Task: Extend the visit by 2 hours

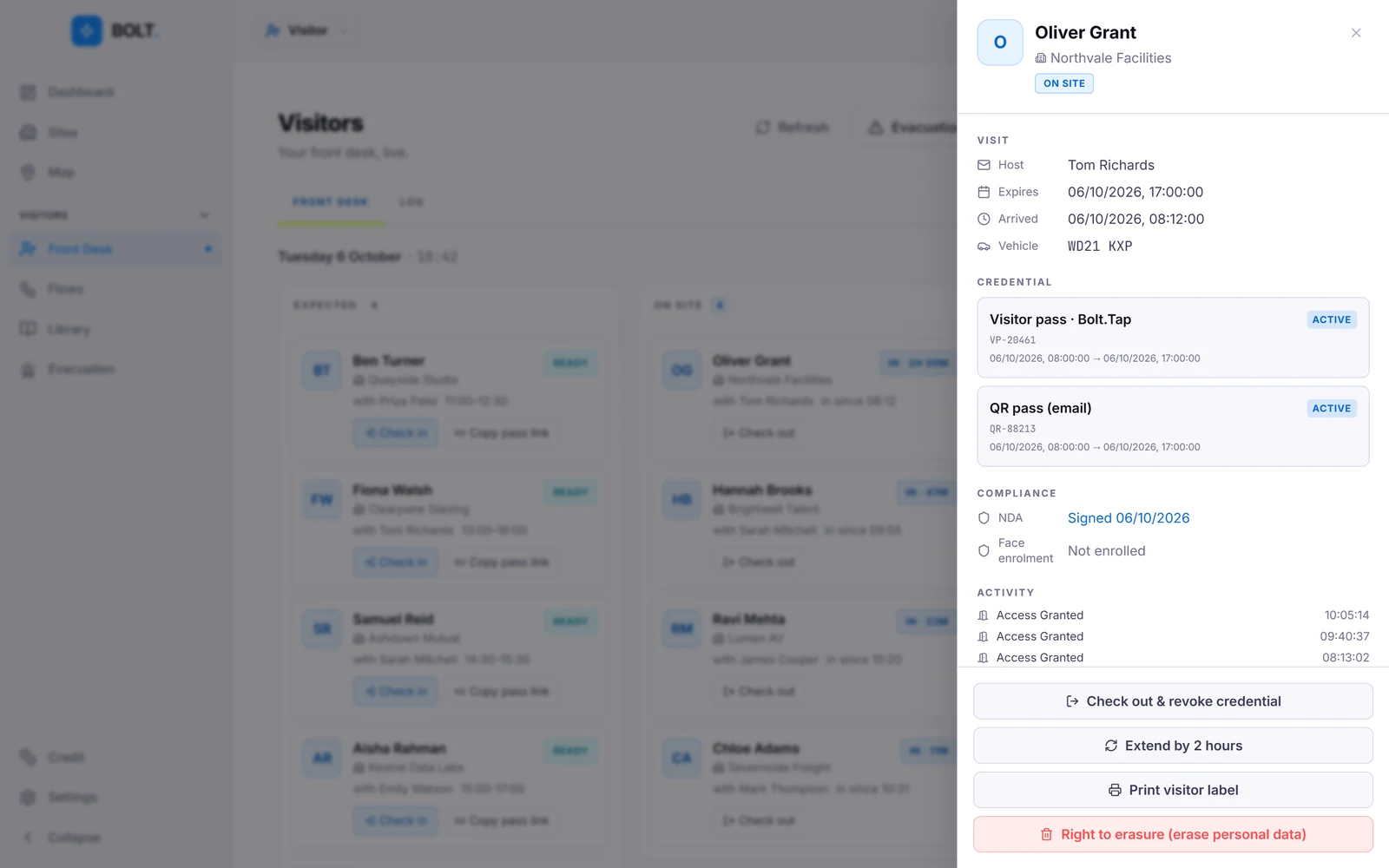Action: pyautogui.click(x=1173, y=746)
